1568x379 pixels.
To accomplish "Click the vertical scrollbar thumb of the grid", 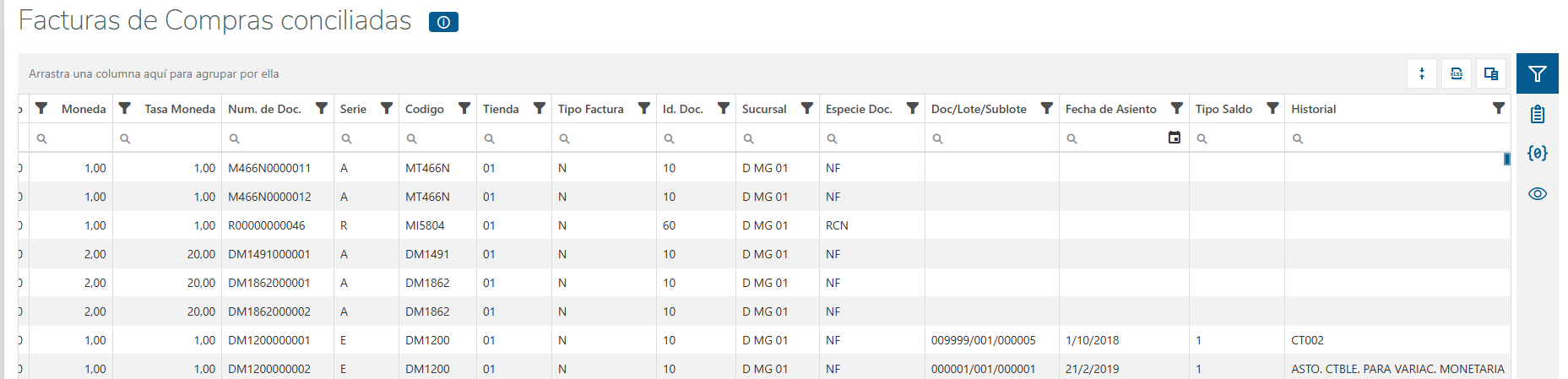I will tap(1506, 159).
